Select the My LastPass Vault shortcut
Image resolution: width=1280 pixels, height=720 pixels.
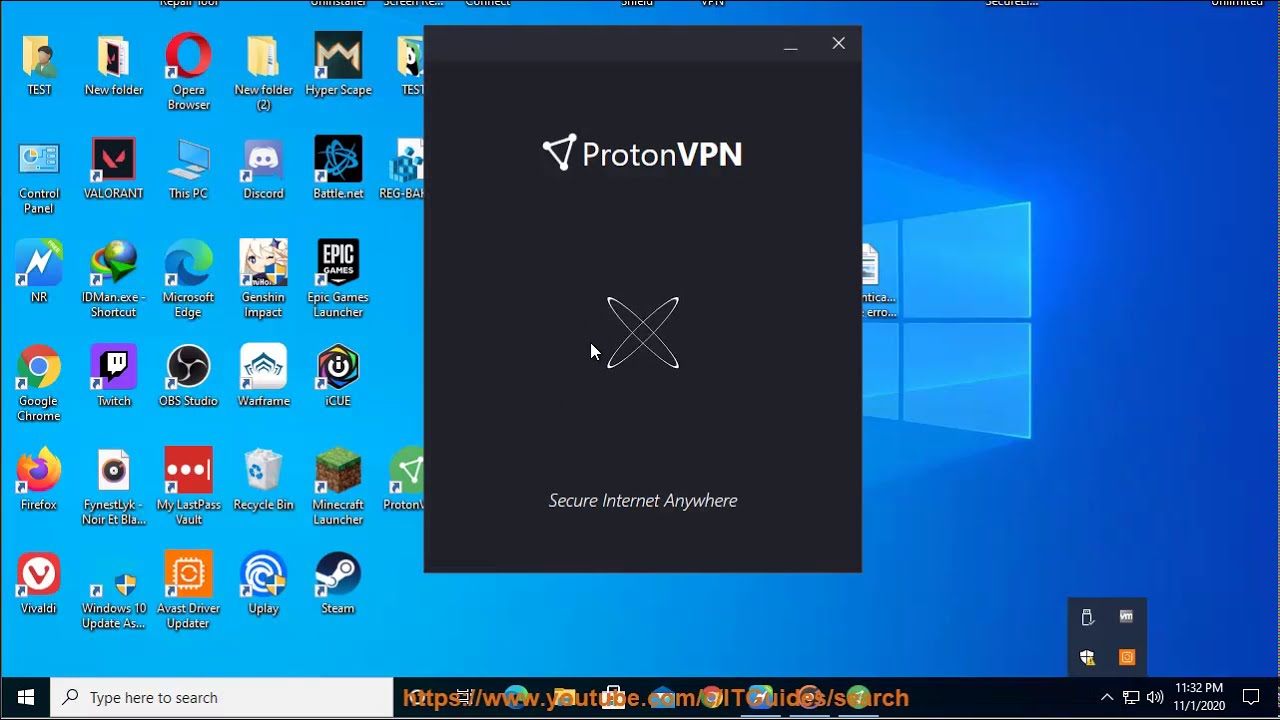point(188,487)
